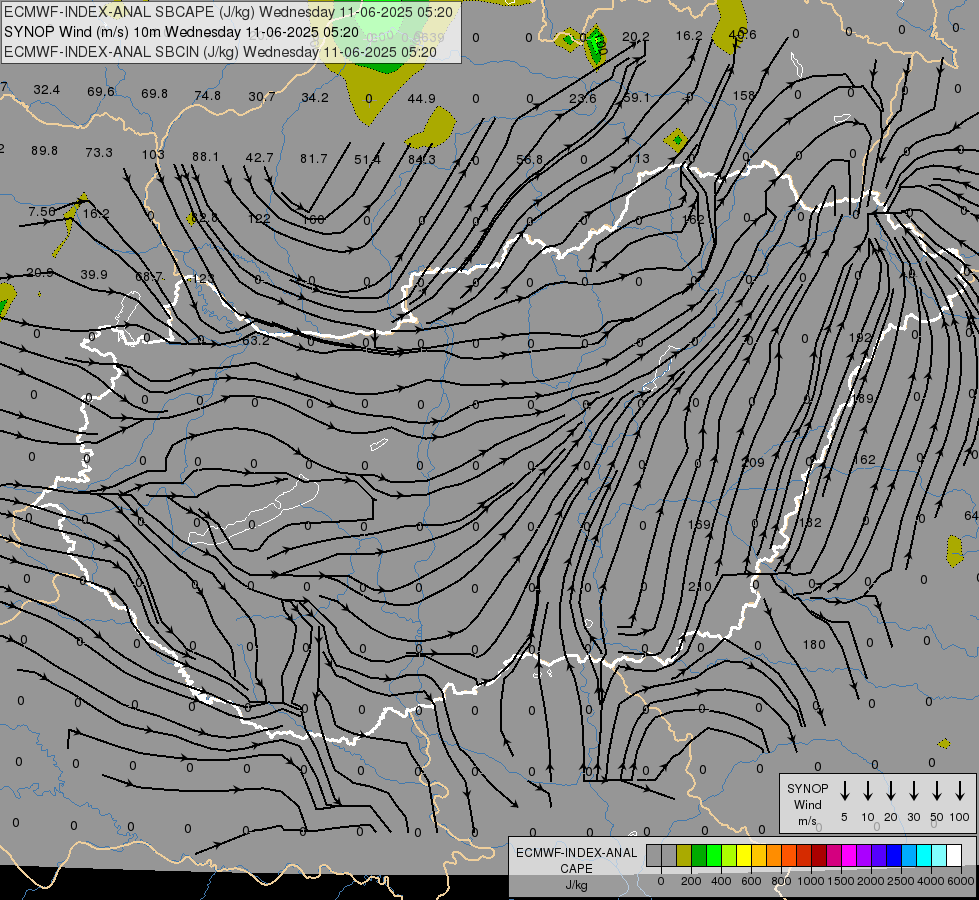The width and height of the screenshot is (979, 900).
Task: Choose the orange swatch before 800 tick
Action: [774, 856]
